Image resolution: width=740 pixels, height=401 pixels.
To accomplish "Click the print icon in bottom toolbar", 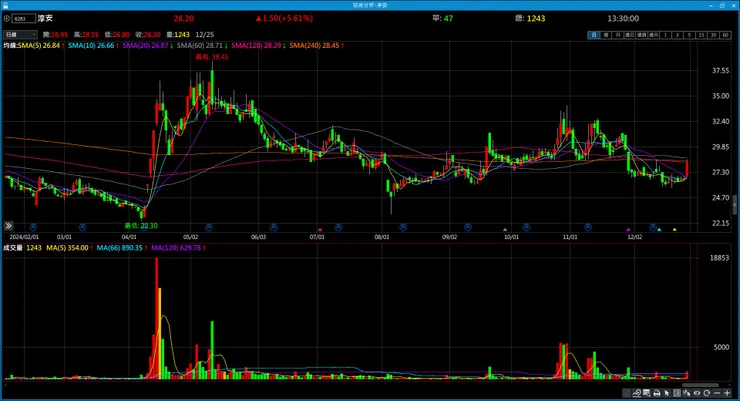I will [x=656, y=393].
